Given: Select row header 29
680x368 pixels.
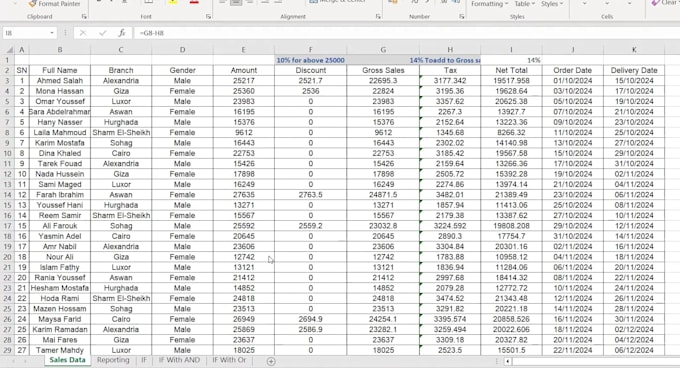Looking at the screenshot, I should (x=7, y=350).
